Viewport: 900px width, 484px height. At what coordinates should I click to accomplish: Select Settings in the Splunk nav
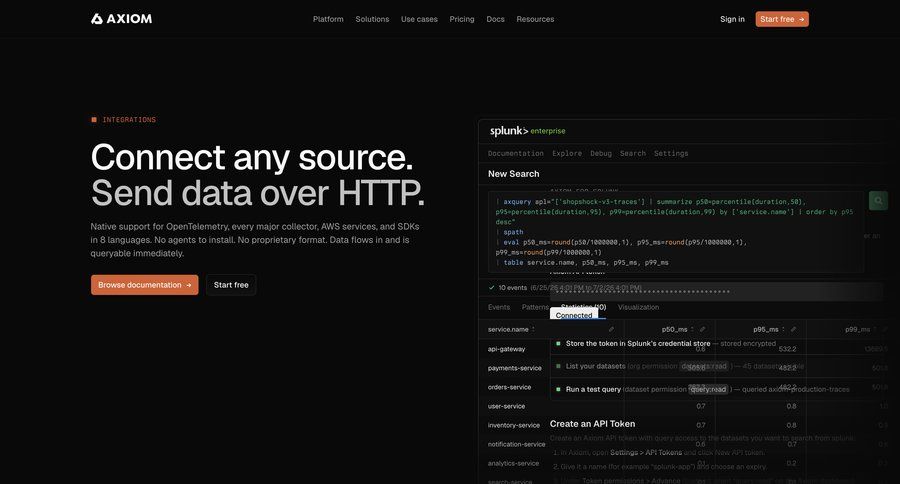[x=671, y=153]
